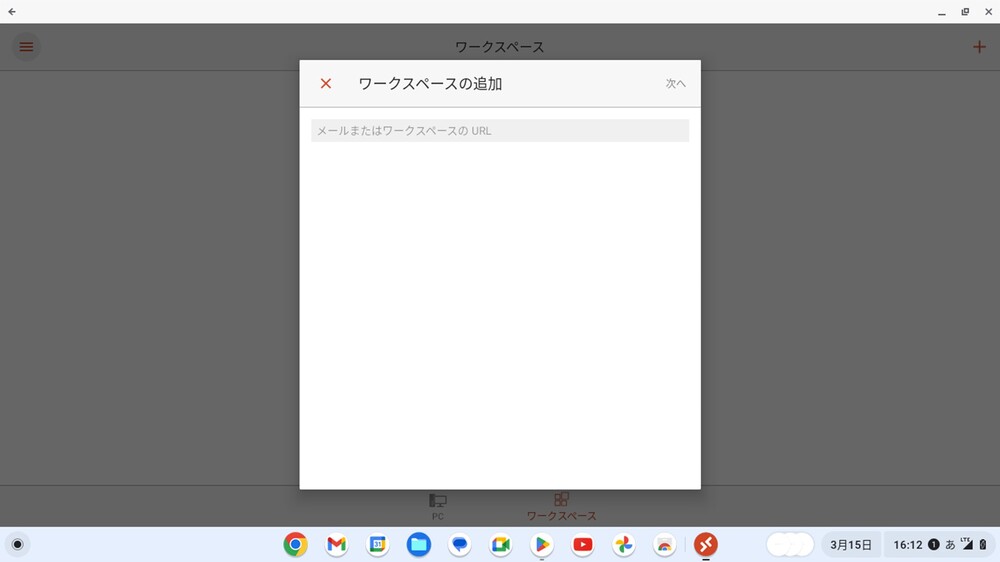
Task: Select the ワークスペース tab at the bottom
Action: (x=561, y=506)
